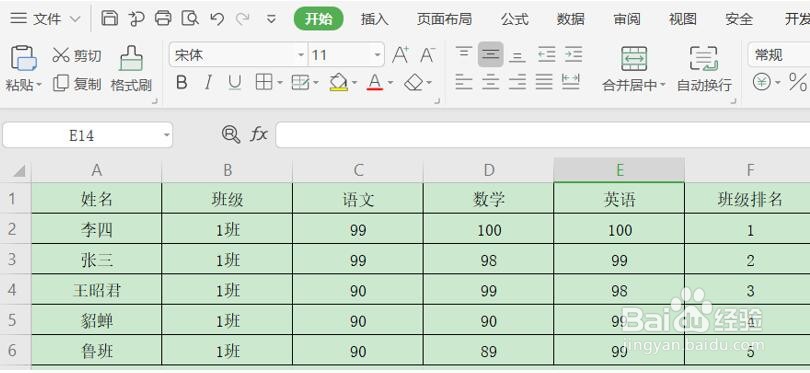Screen dimensions: 810x373
Task: Select the 开始 tab
Action: (318, 19)
